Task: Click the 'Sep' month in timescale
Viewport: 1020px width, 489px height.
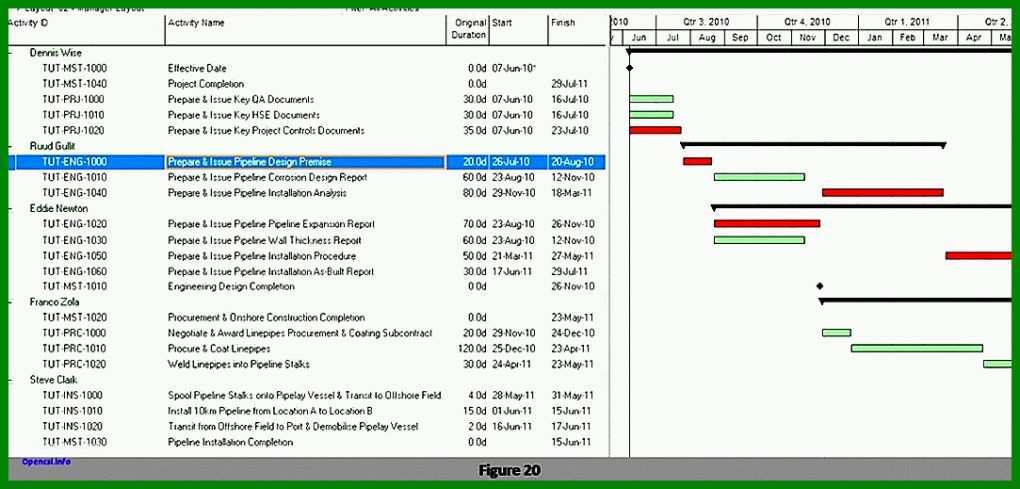Action: coord(740,38)
